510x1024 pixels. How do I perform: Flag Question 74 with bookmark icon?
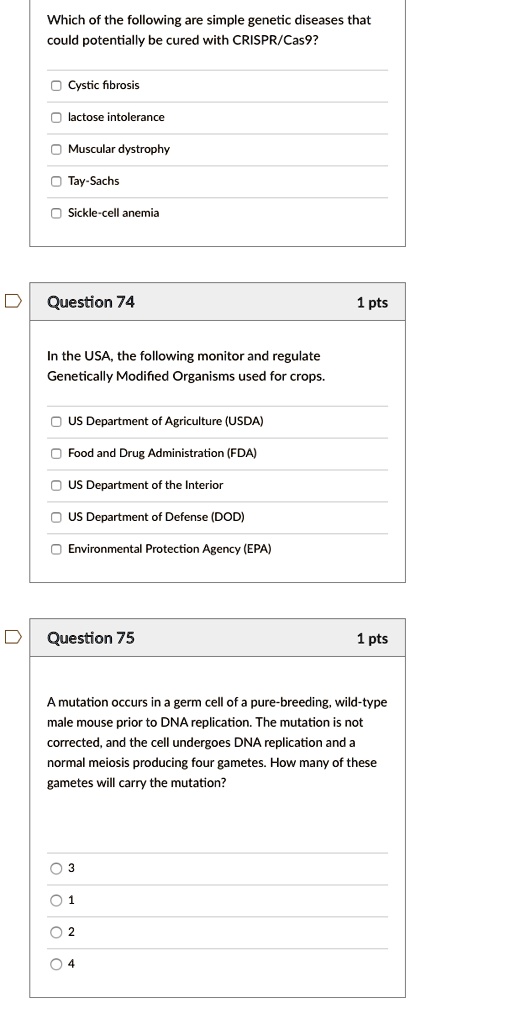pyautogui.click(x=13, y=301)
